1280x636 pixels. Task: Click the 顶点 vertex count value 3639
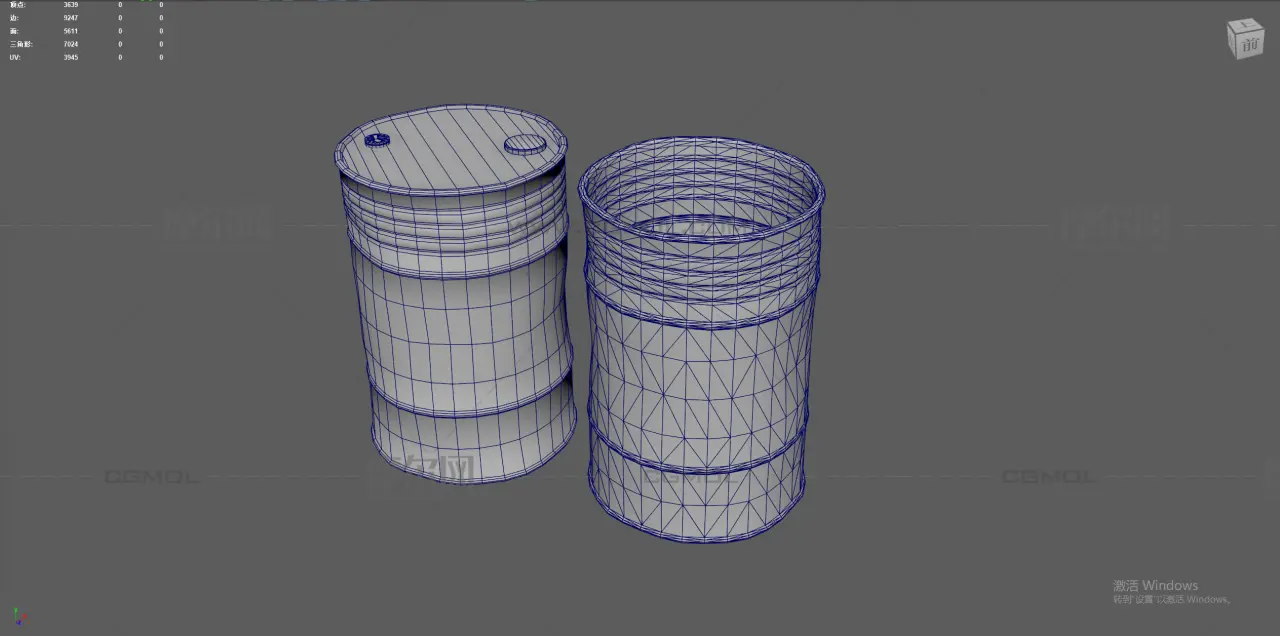tap(70, 5)
